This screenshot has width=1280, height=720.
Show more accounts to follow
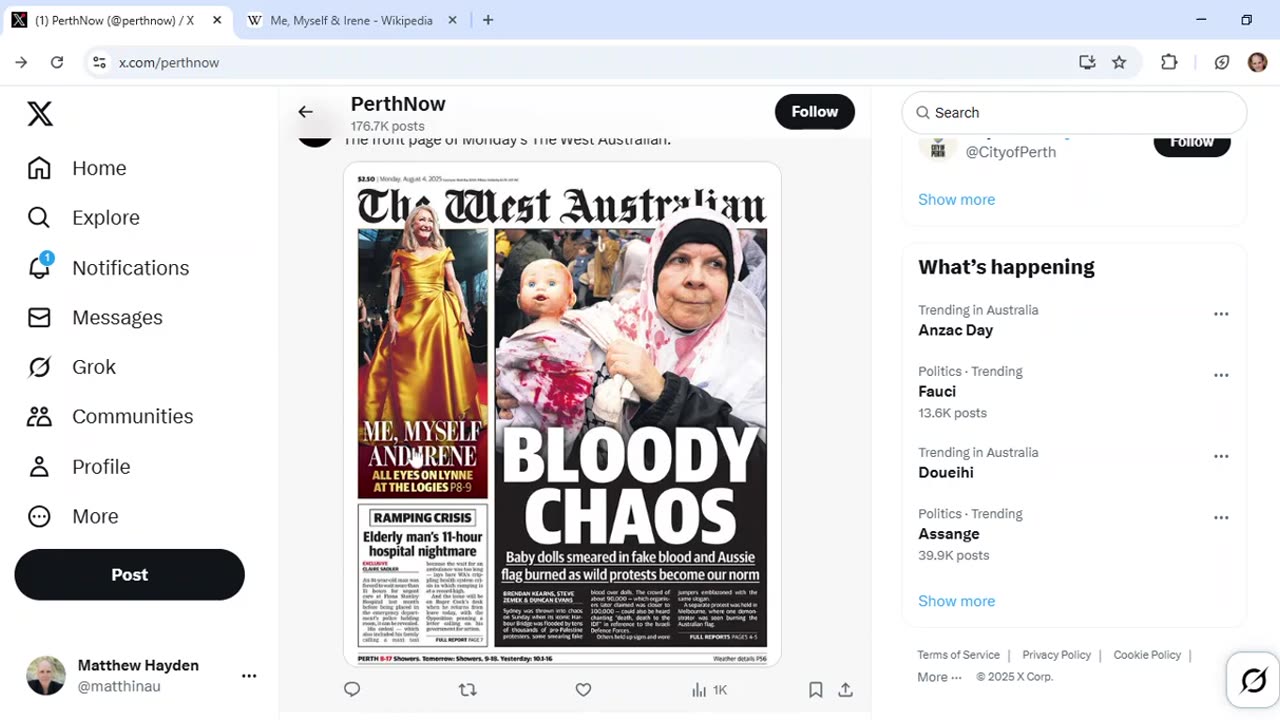point(957,199)
